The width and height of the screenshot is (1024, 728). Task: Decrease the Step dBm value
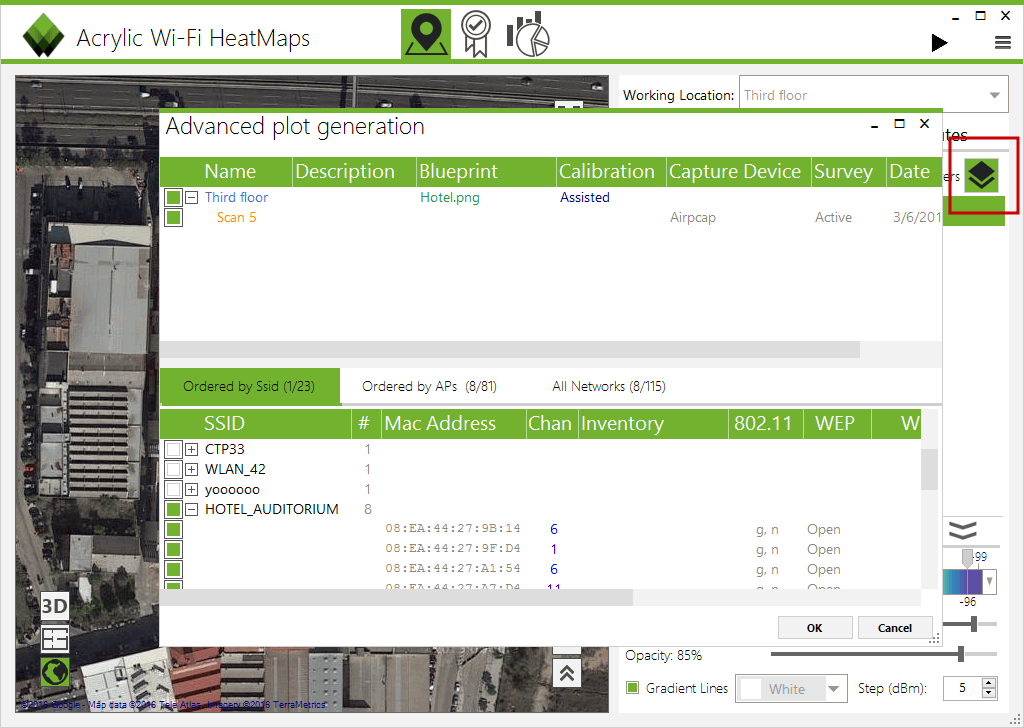point(989,693)
